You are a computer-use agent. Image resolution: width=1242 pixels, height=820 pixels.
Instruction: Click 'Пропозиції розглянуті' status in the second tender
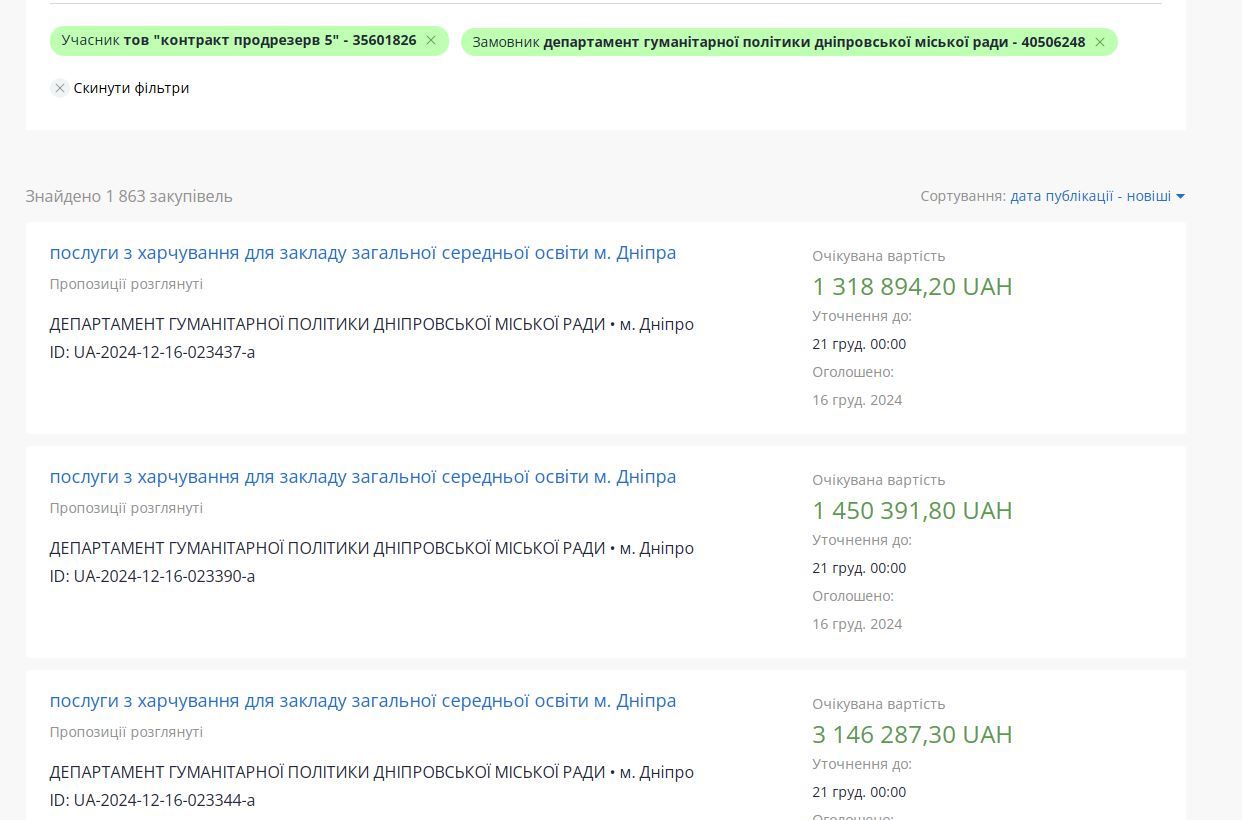(x=126, y=508)
